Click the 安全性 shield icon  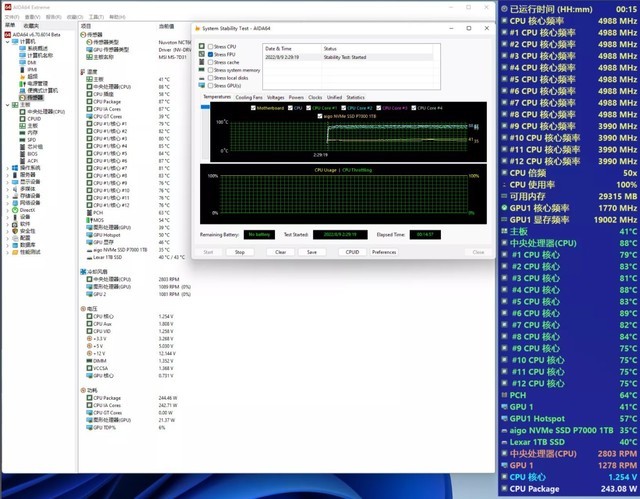tap(15, 231)
